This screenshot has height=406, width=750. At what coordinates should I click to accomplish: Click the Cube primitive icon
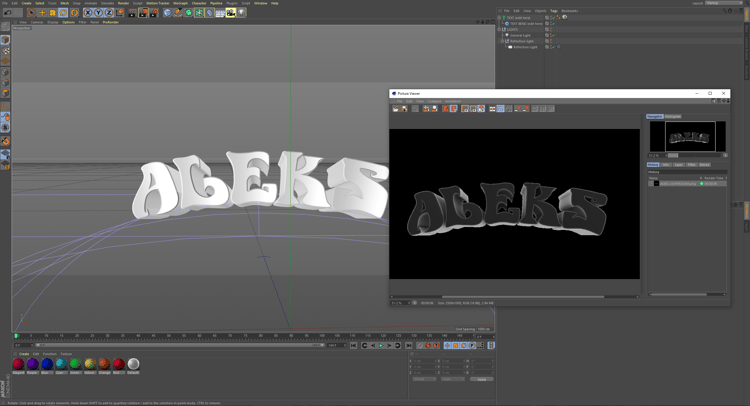[x=167, y=13]
